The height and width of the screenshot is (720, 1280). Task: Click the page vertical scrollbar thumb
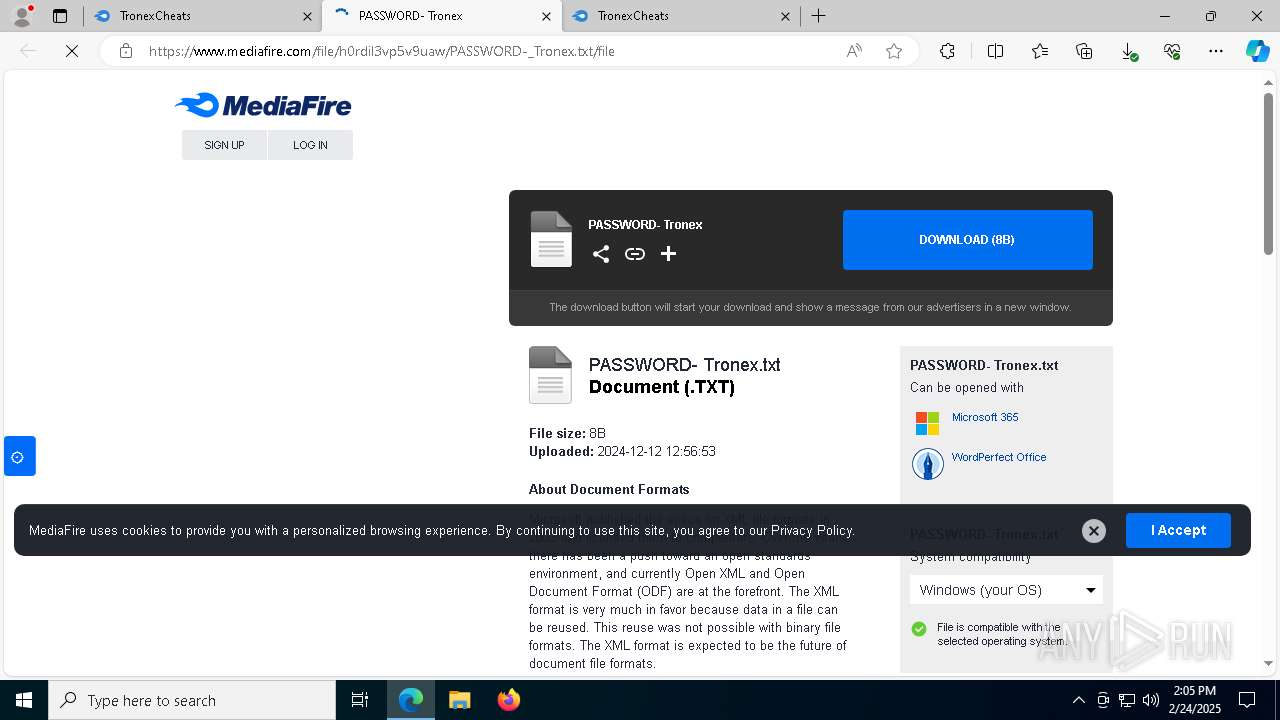click(x=1268, y=172)
